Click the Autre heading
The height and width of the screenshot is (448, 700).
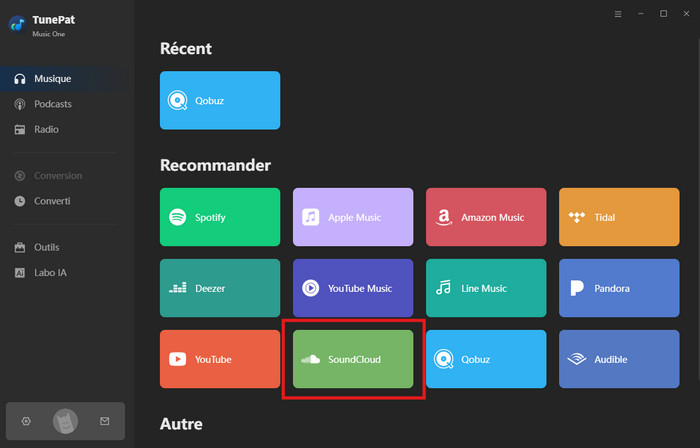(x=181, y=424)
